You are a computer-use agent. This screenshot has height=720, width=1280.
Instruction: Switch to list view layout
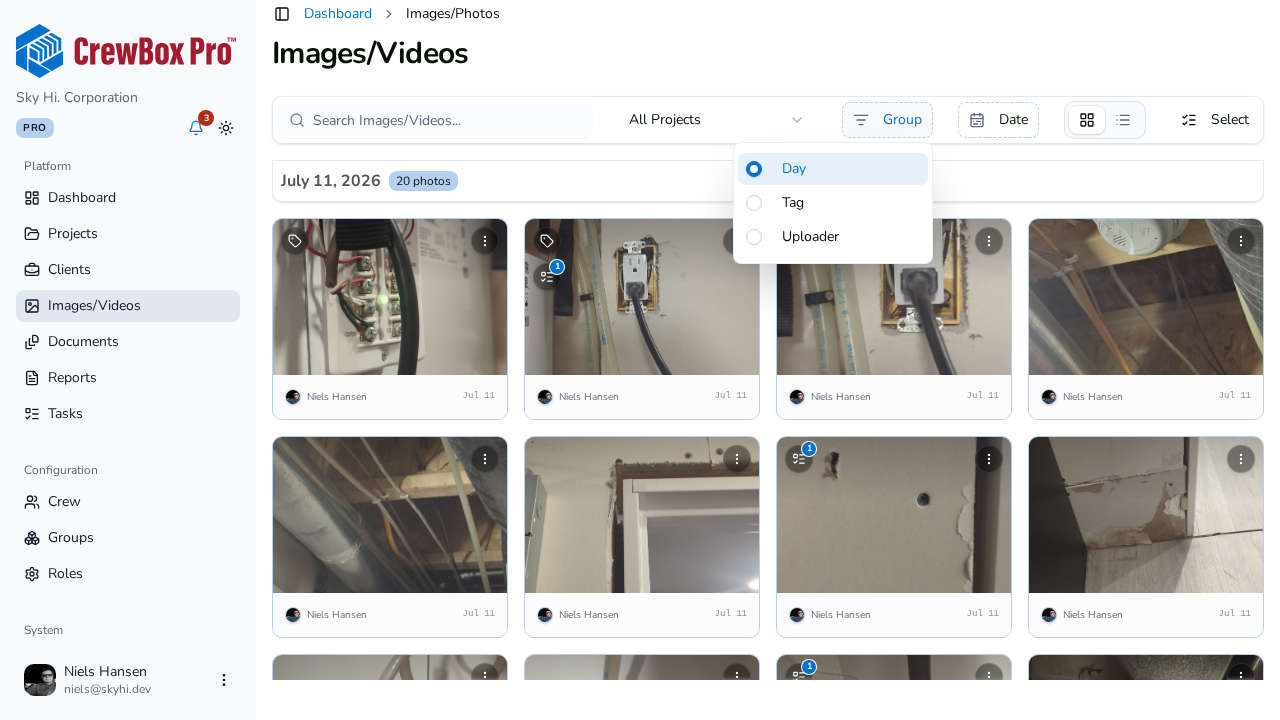tap(1123, 120)
